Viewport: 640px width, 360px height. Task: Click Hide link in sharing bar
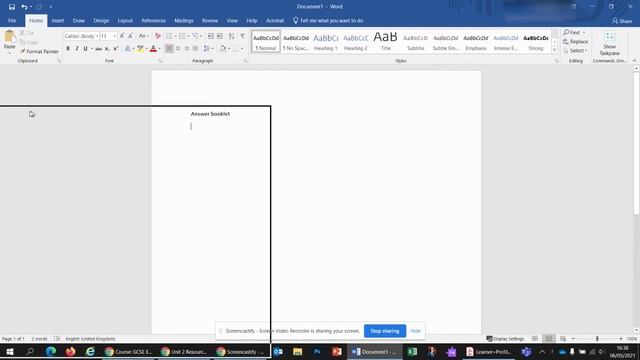tap(415, 331)
